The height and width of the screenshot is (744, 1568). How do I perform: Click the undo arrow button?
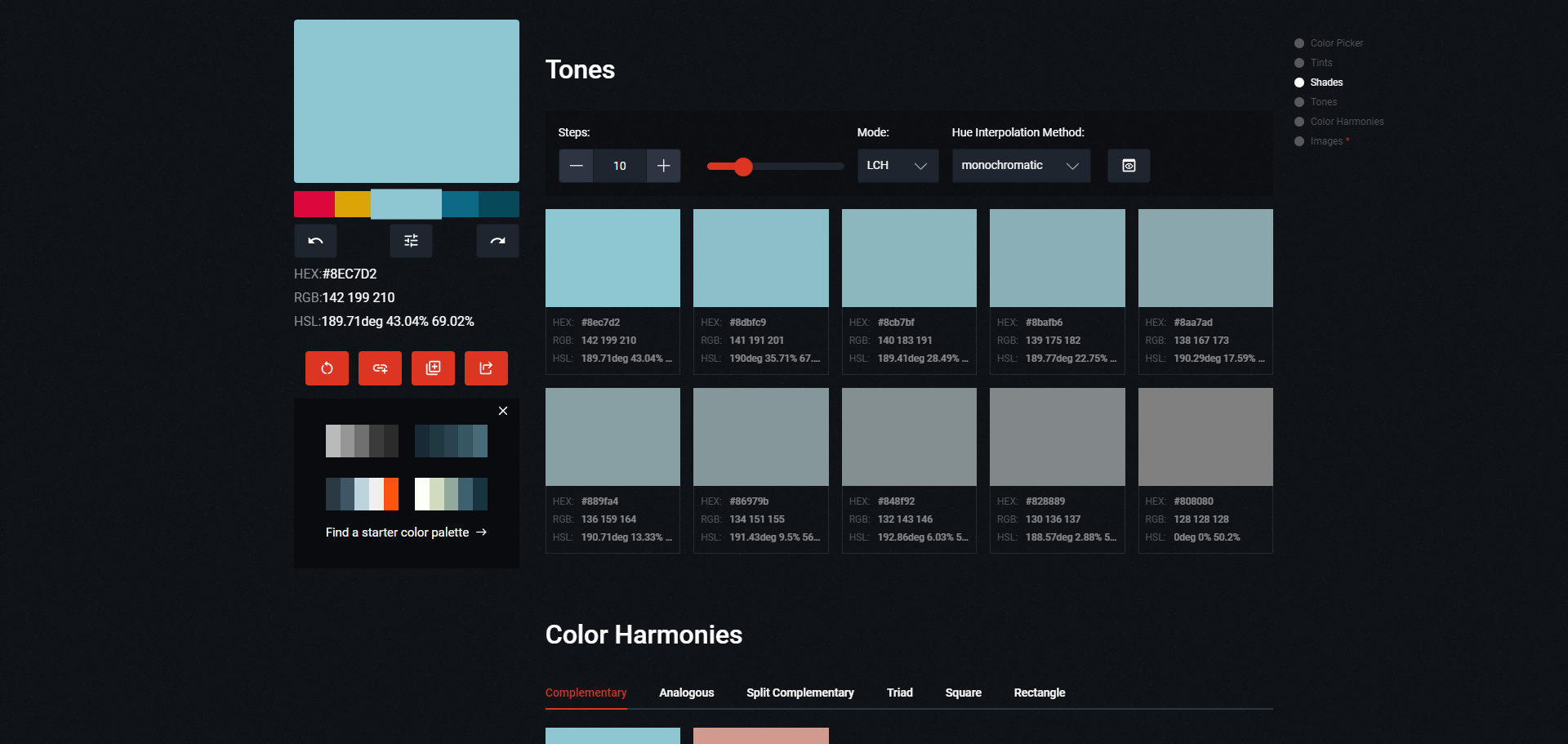(x=315, y=241)
